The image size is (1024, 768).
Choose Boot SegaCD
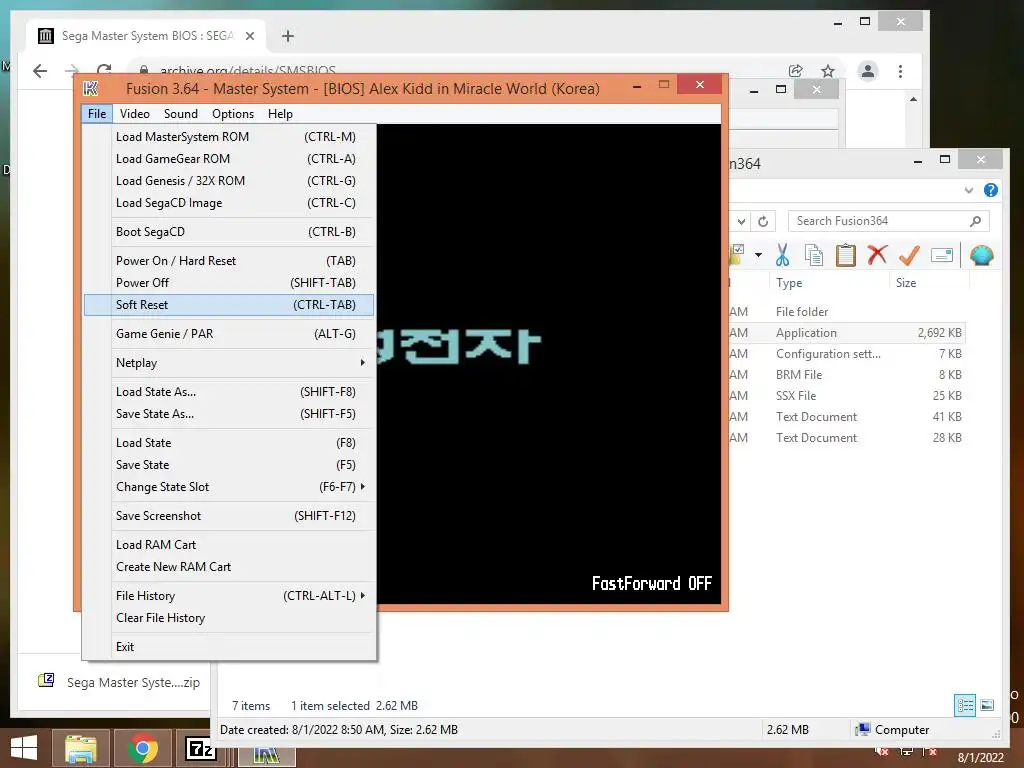point(229,232)
